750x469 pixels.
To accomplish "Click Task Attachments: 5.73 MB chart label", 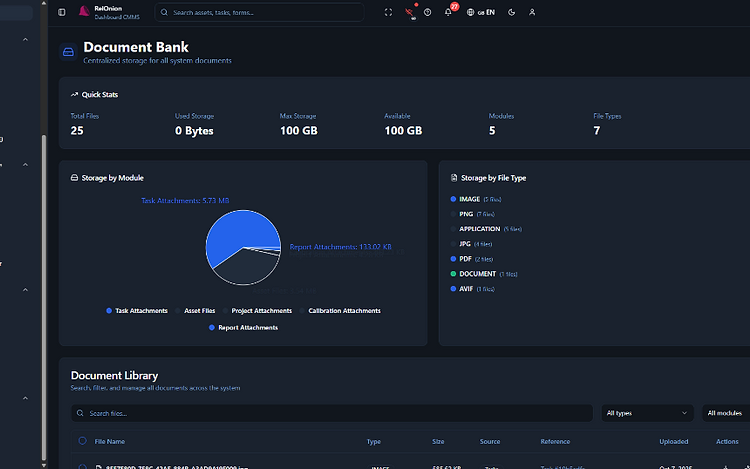I will point(185,201).
